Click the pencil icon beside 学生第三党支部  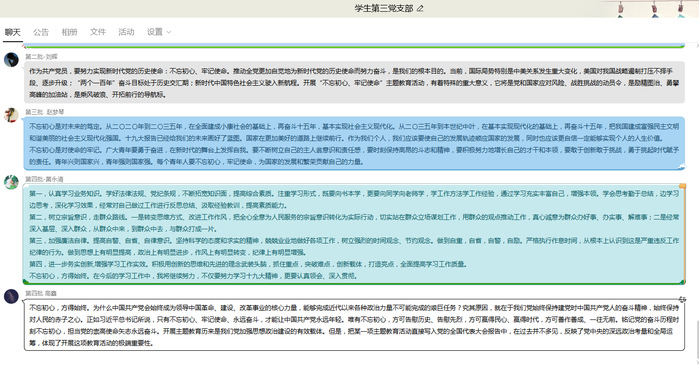(420, 8)
